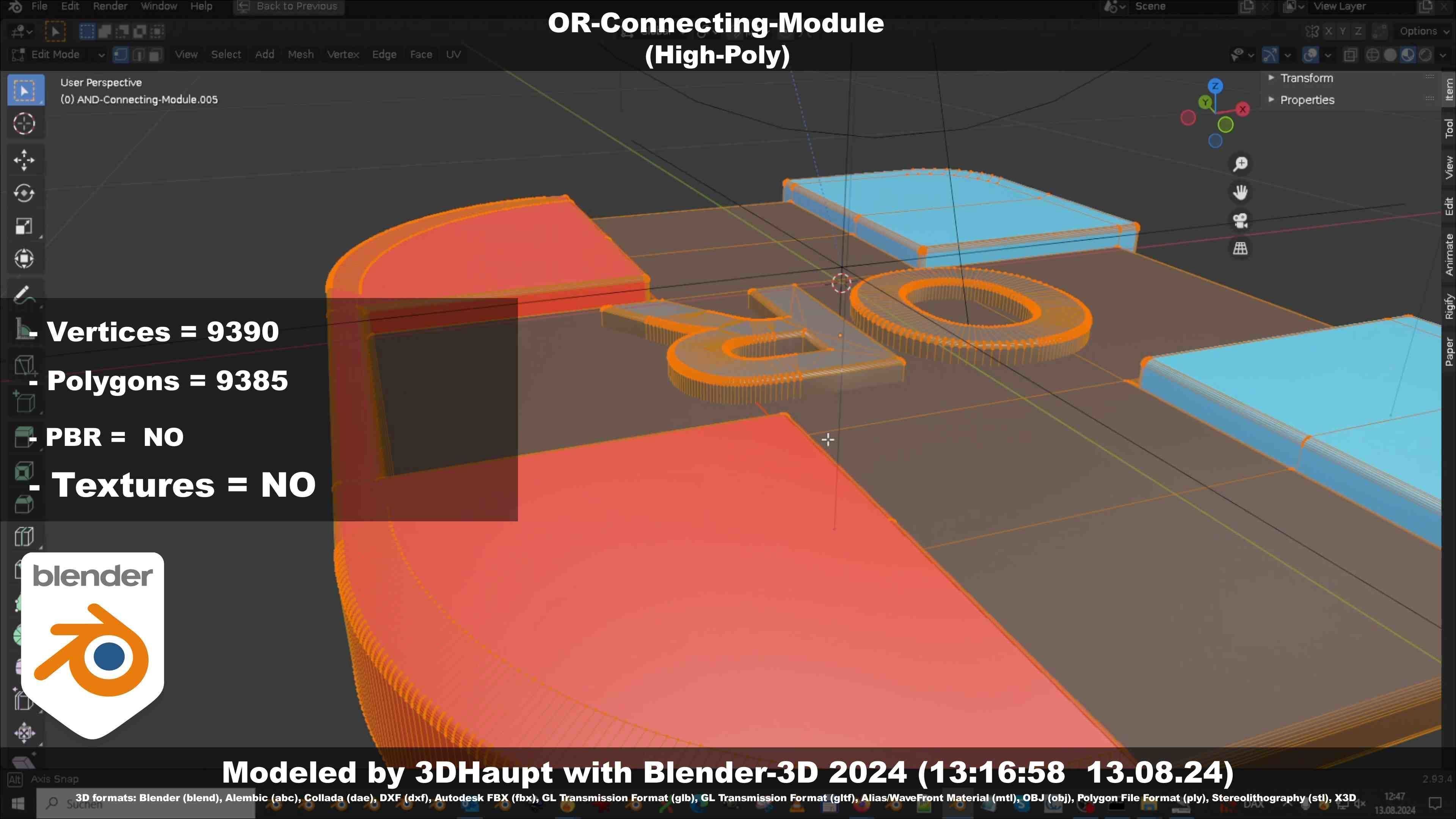Image resolution: width=1456 pixels, height=819 pixels.
Task: Open selectability and visibility dropdown
Action: pos(1243,55)
